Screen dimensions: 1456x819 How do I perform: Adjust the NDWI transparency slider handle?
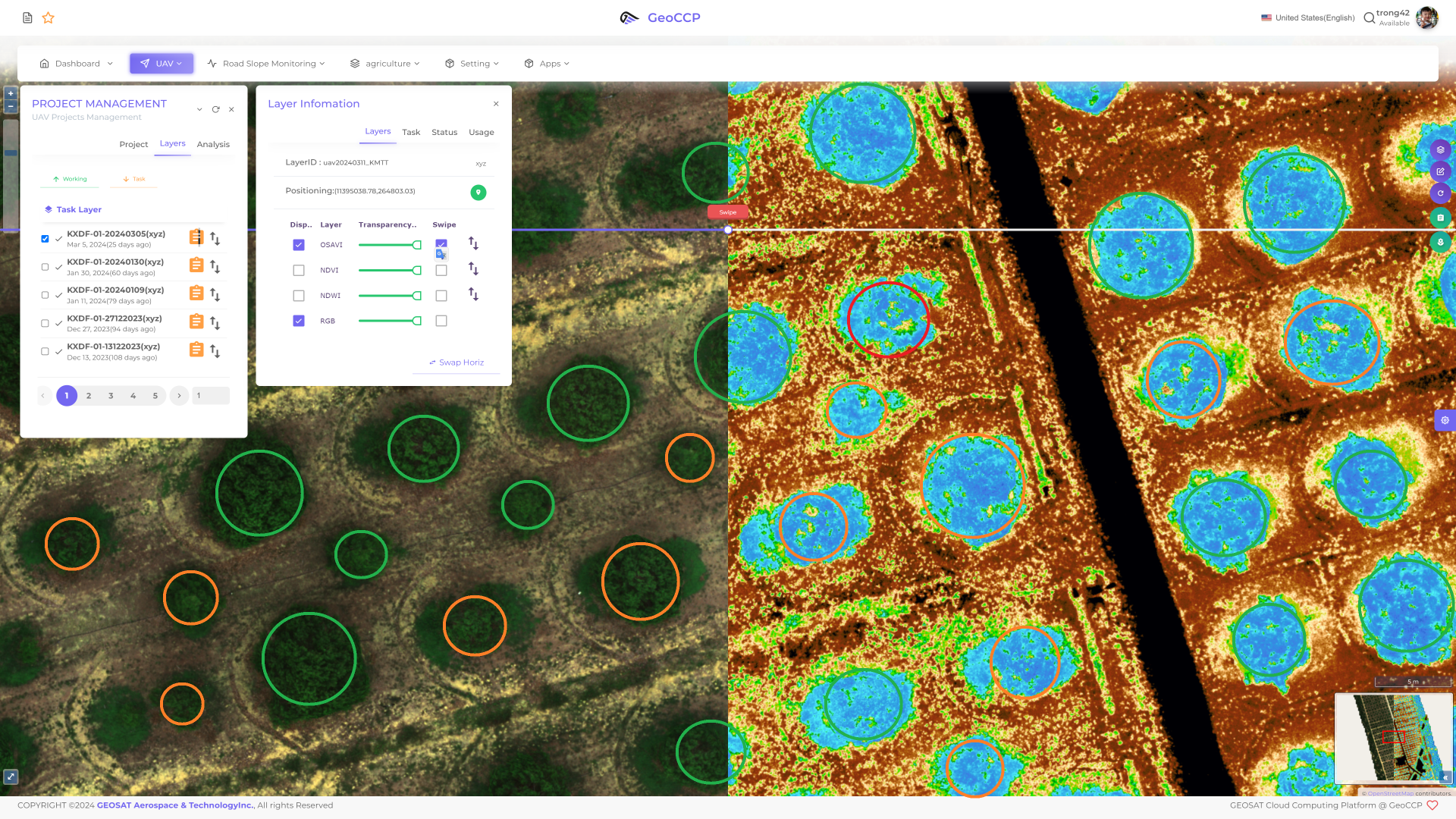point(416,296)
